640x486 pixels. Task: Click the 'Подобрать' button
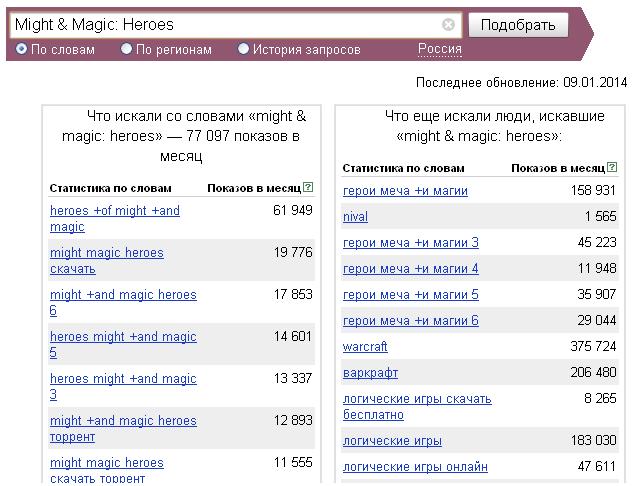(518, 25)
